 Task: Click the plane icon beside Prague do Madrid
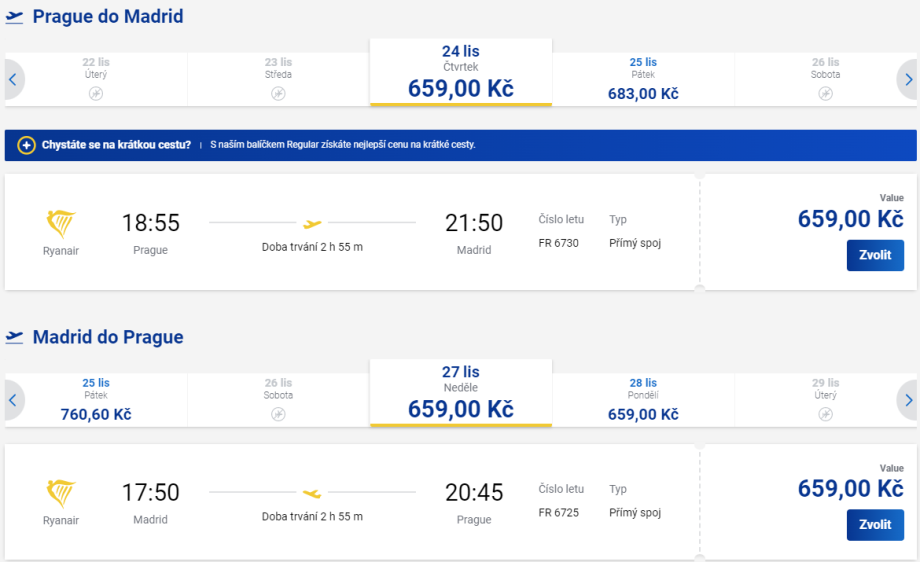pyautogui.click(x=15, y=18)
